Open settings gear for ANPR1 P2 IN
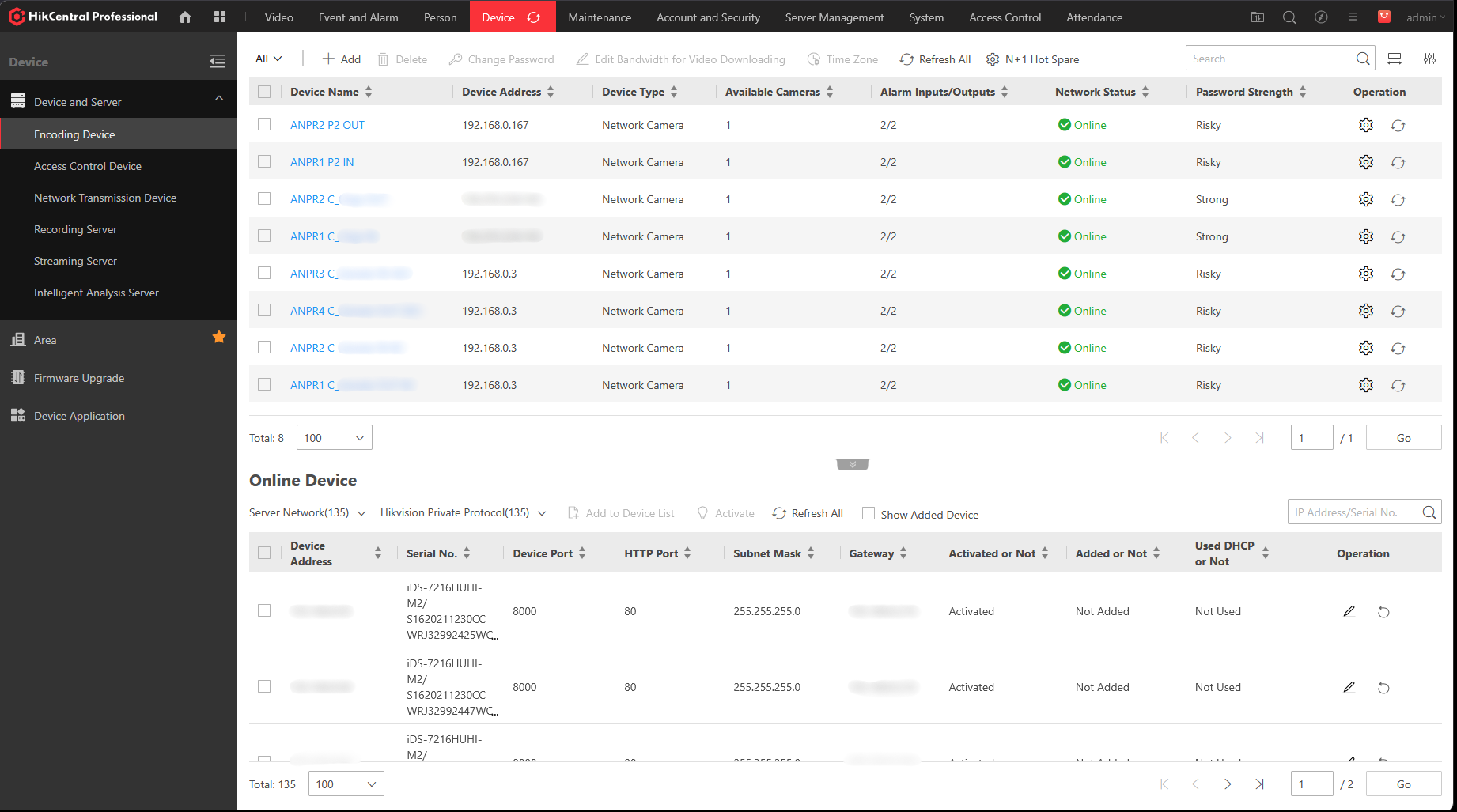The height and width of the screenshot is (812, 1457). [x=1366, y=162]
